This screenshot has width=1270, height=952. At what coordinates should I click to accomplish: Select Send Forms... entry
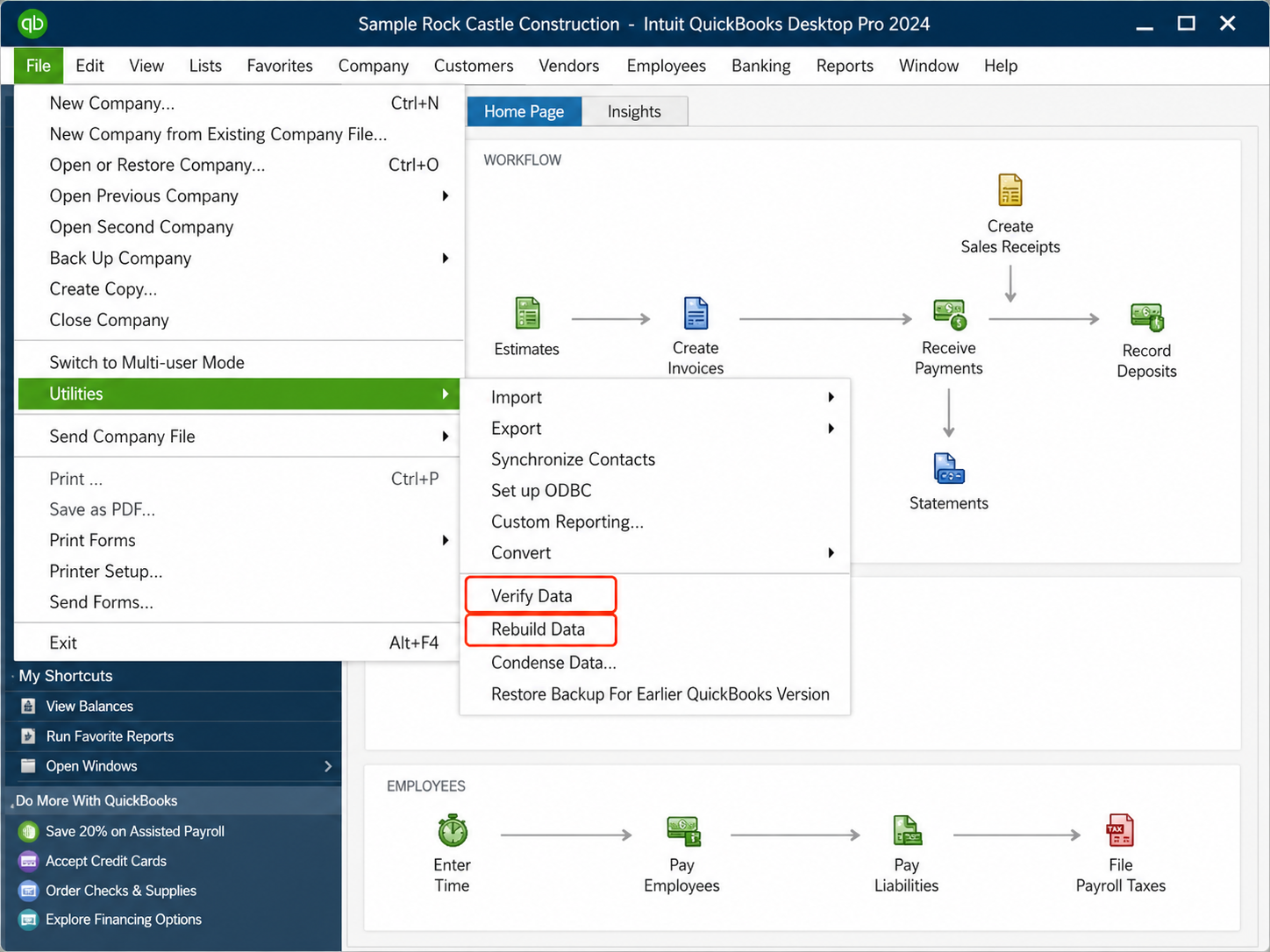(x=239, y=602)
